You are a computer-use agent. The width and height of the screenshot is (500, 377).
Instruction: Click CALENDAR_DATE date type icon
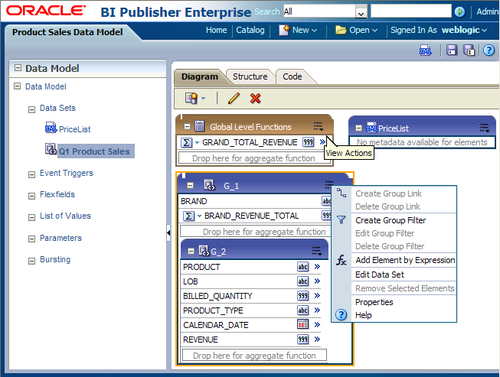303,324
